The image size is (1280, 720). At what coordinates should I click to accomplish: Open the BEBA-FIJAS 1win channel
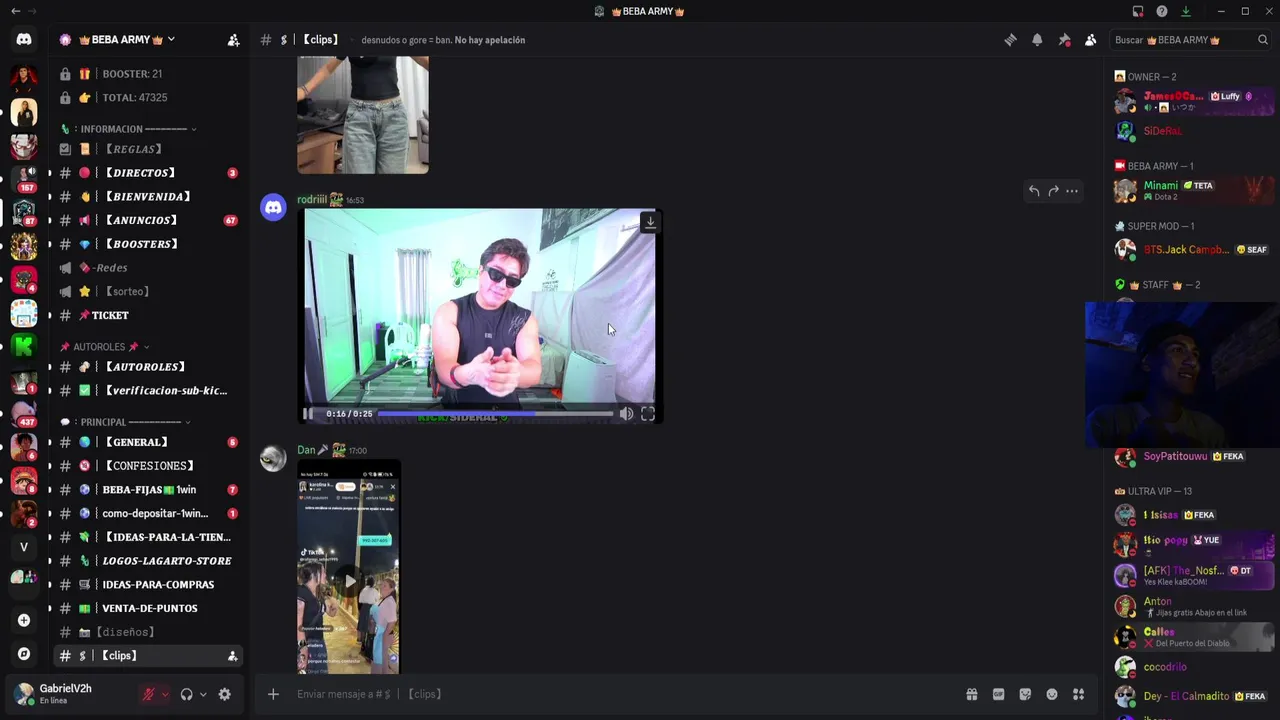click(x=147, y=490)
